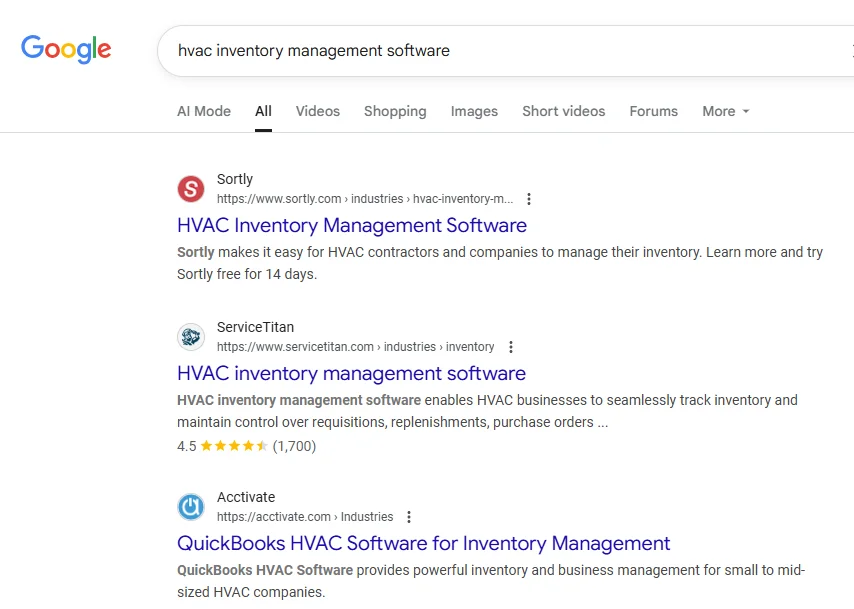Switch to the Videos tab

click(318, 111)
